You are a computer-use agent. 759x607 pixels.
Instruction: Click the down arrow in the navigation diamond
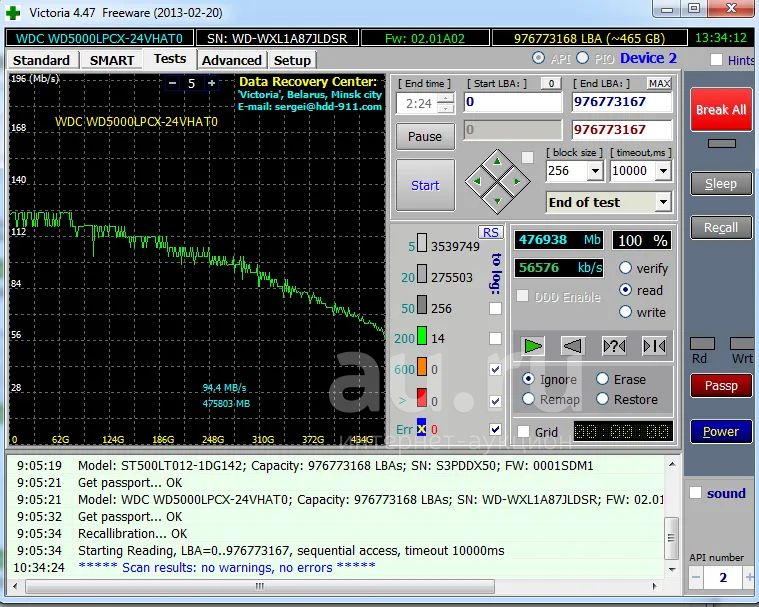[x=497, y=201]
